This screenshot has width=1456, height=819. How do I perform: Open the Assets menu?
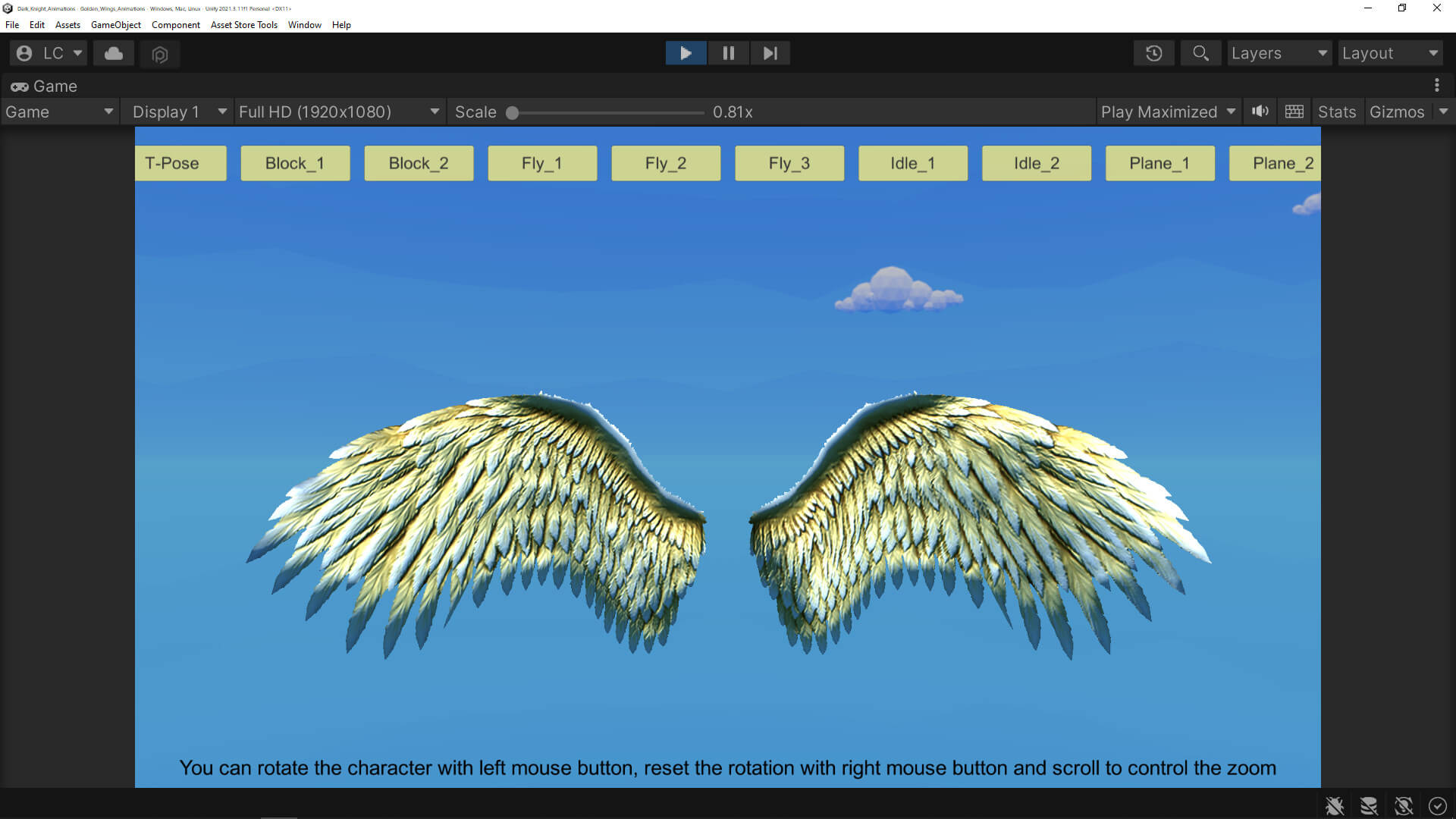(x=67, y=24)
